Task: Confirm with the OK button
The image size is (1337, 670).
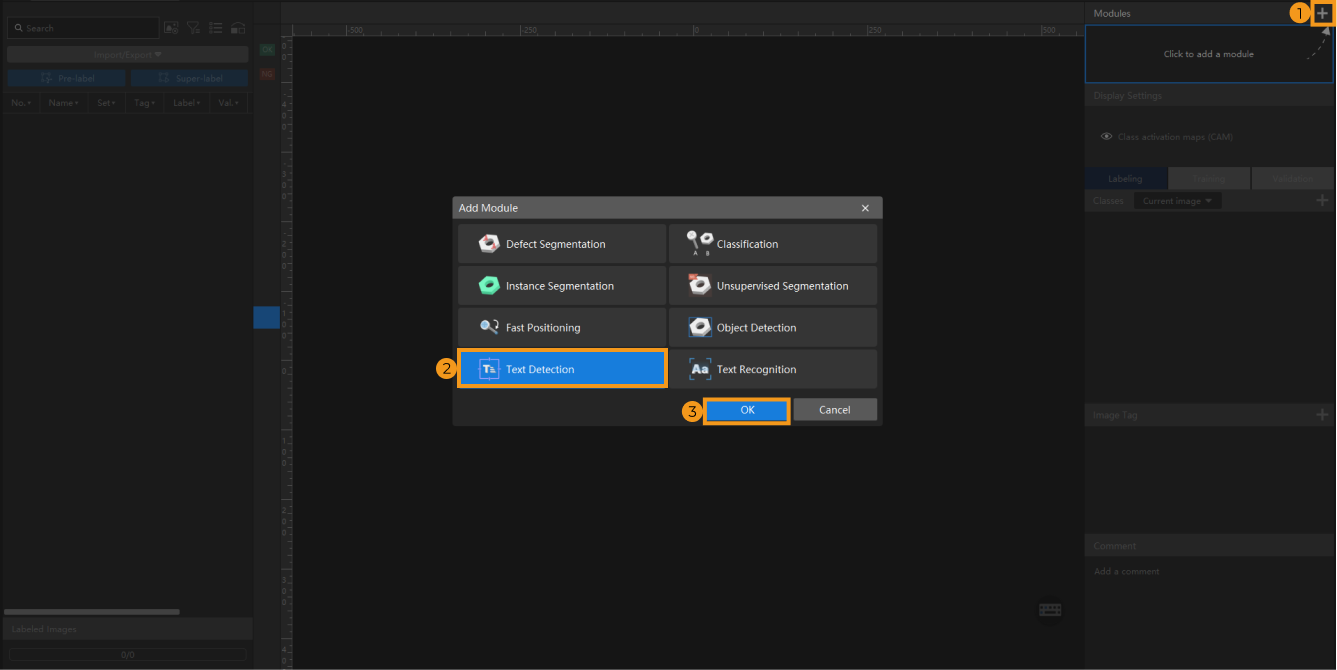Action: coord(747,410)
